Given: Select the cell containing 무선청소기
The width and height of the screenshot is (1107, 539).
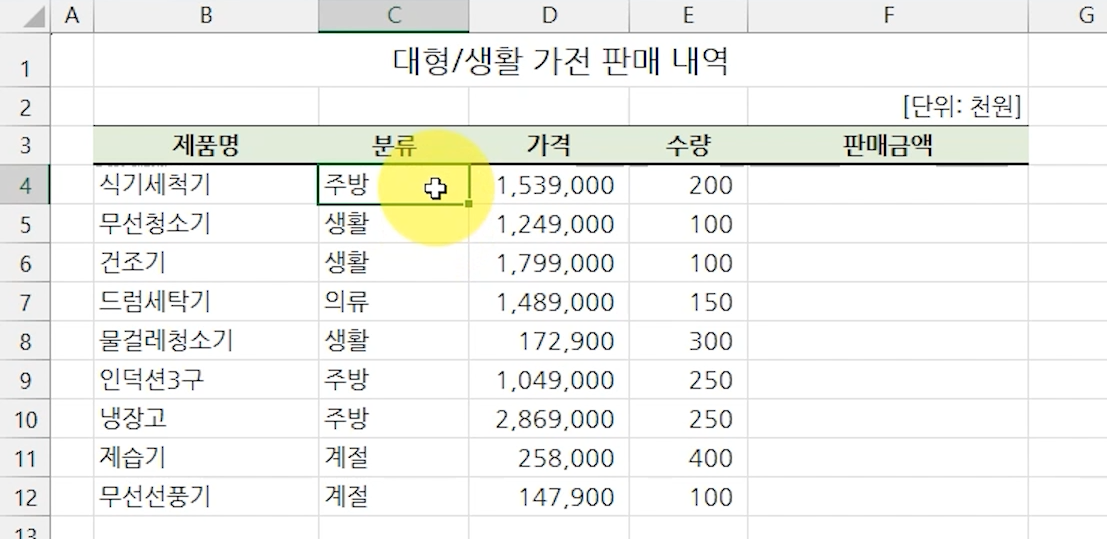Looking at the screenshot, I should pyautogui.click(x=205, y=224).
